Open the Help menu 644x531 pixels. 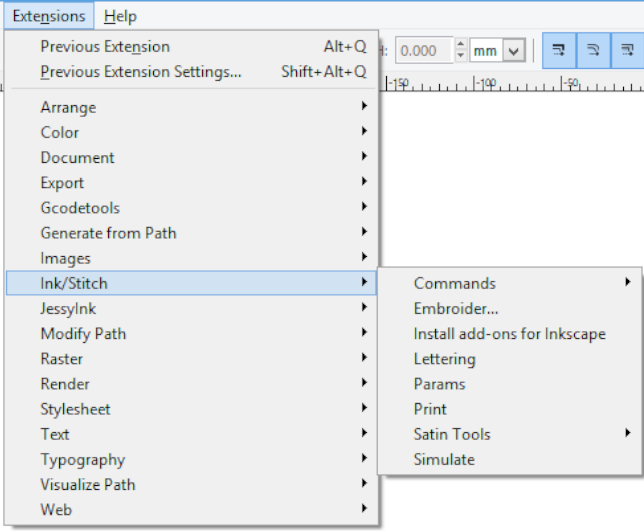coord(120,16)
